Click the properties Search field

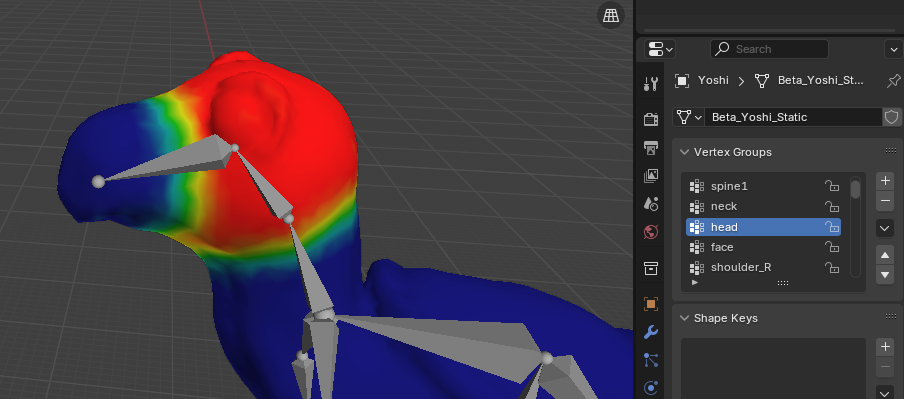coord(769,49)
